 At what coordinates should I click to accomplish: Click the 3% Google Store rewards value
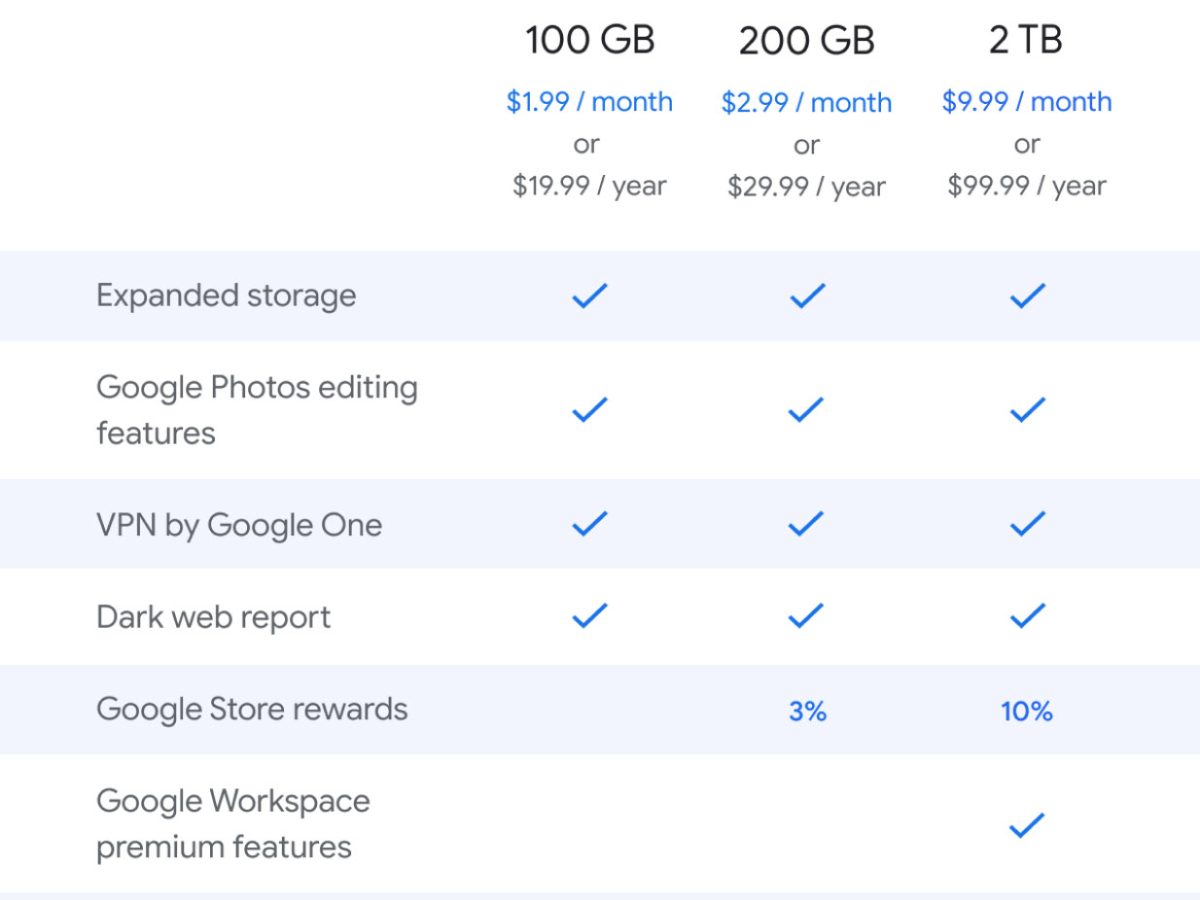[x=807, y=711]
